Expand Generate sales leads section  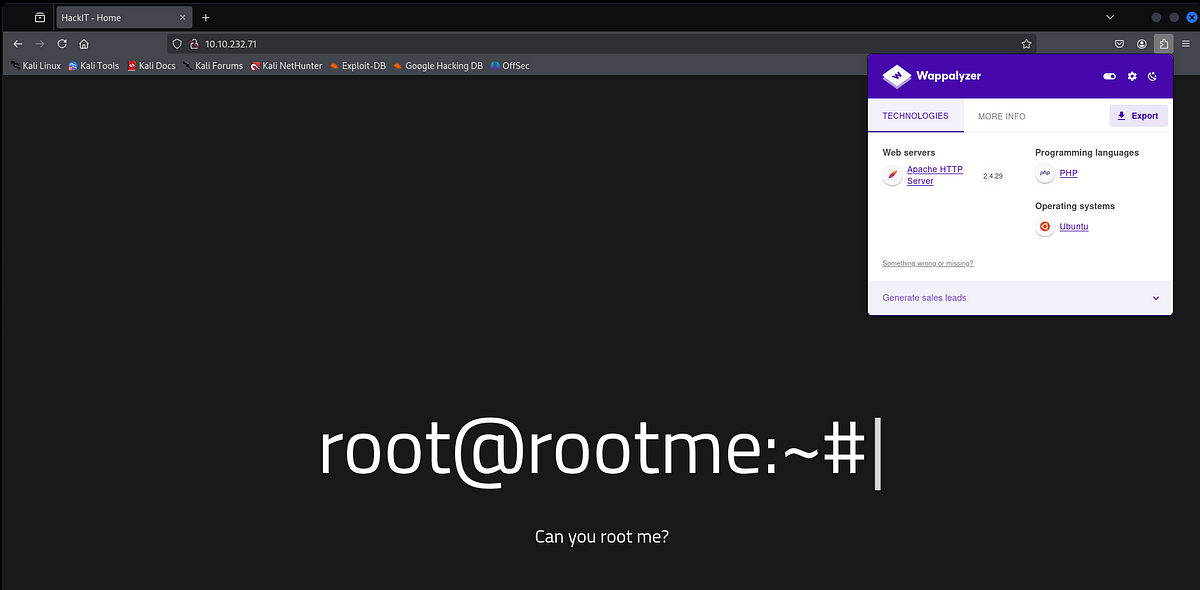click(1020, 298)
